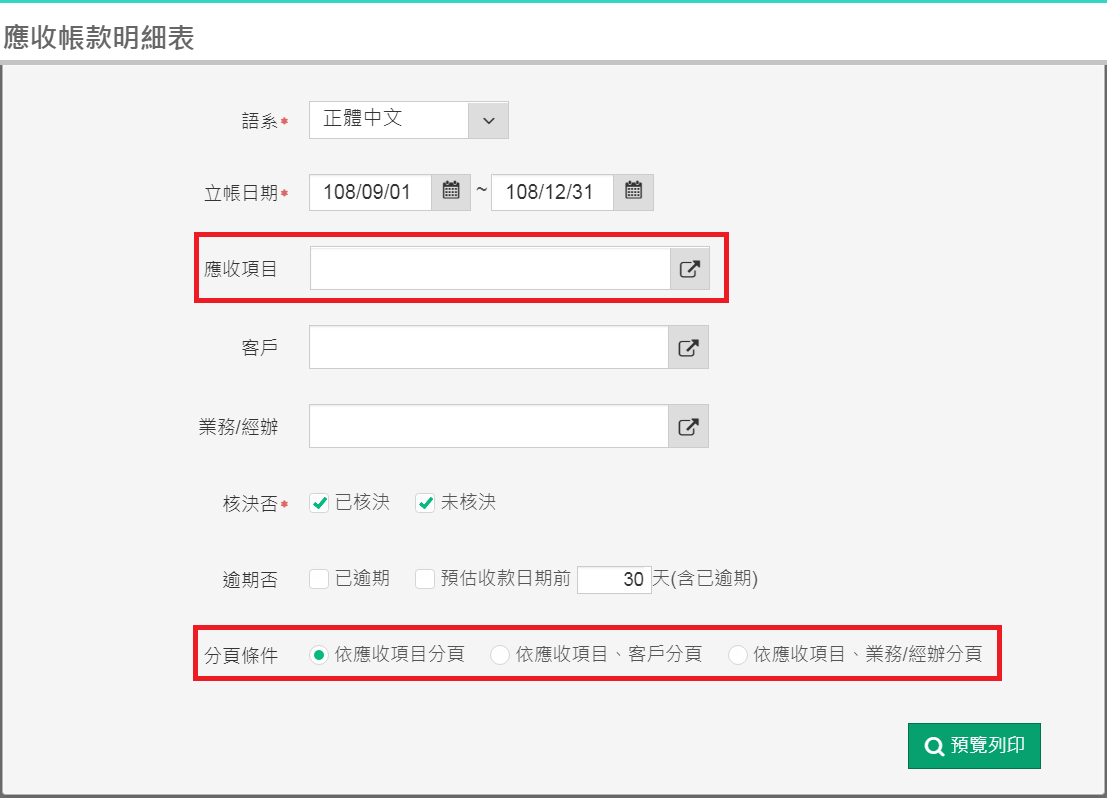1107x798 pixels.
Task: Select 依應收項目、業務/經辦分頁 radio option
Action: click(x=738, y=655)
